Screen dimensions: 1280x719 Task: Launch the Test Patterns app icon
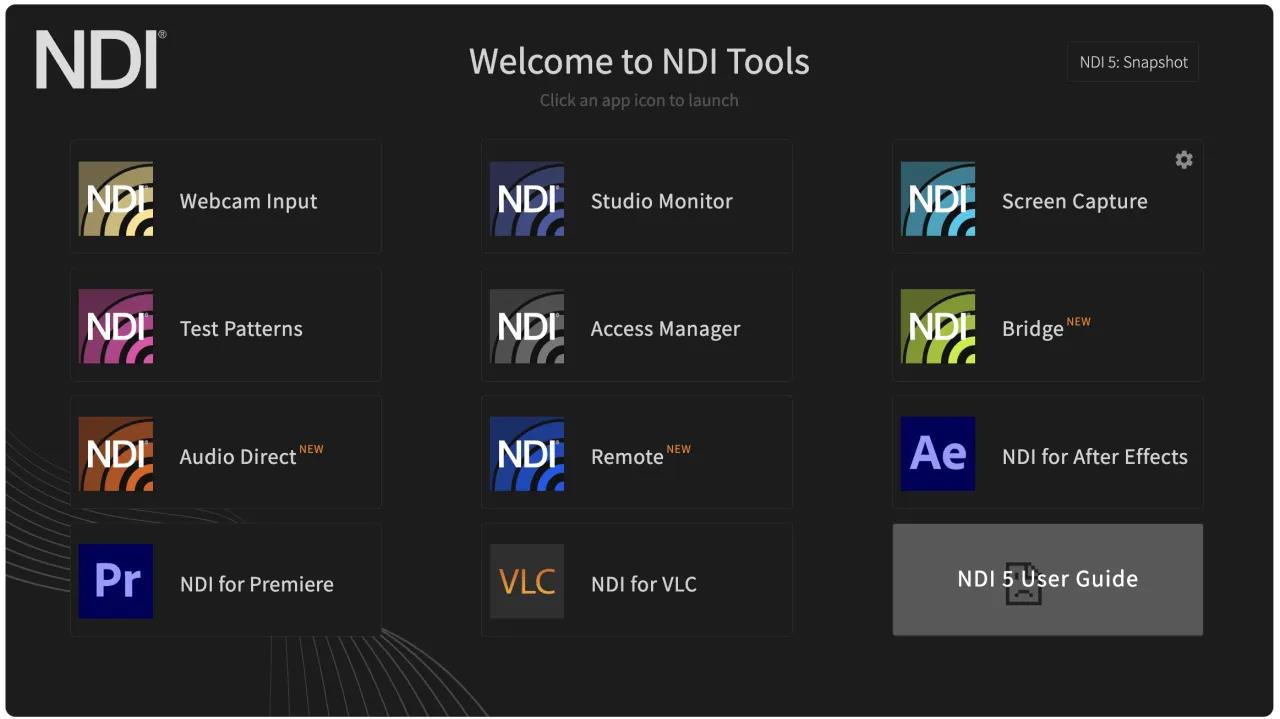116,327
